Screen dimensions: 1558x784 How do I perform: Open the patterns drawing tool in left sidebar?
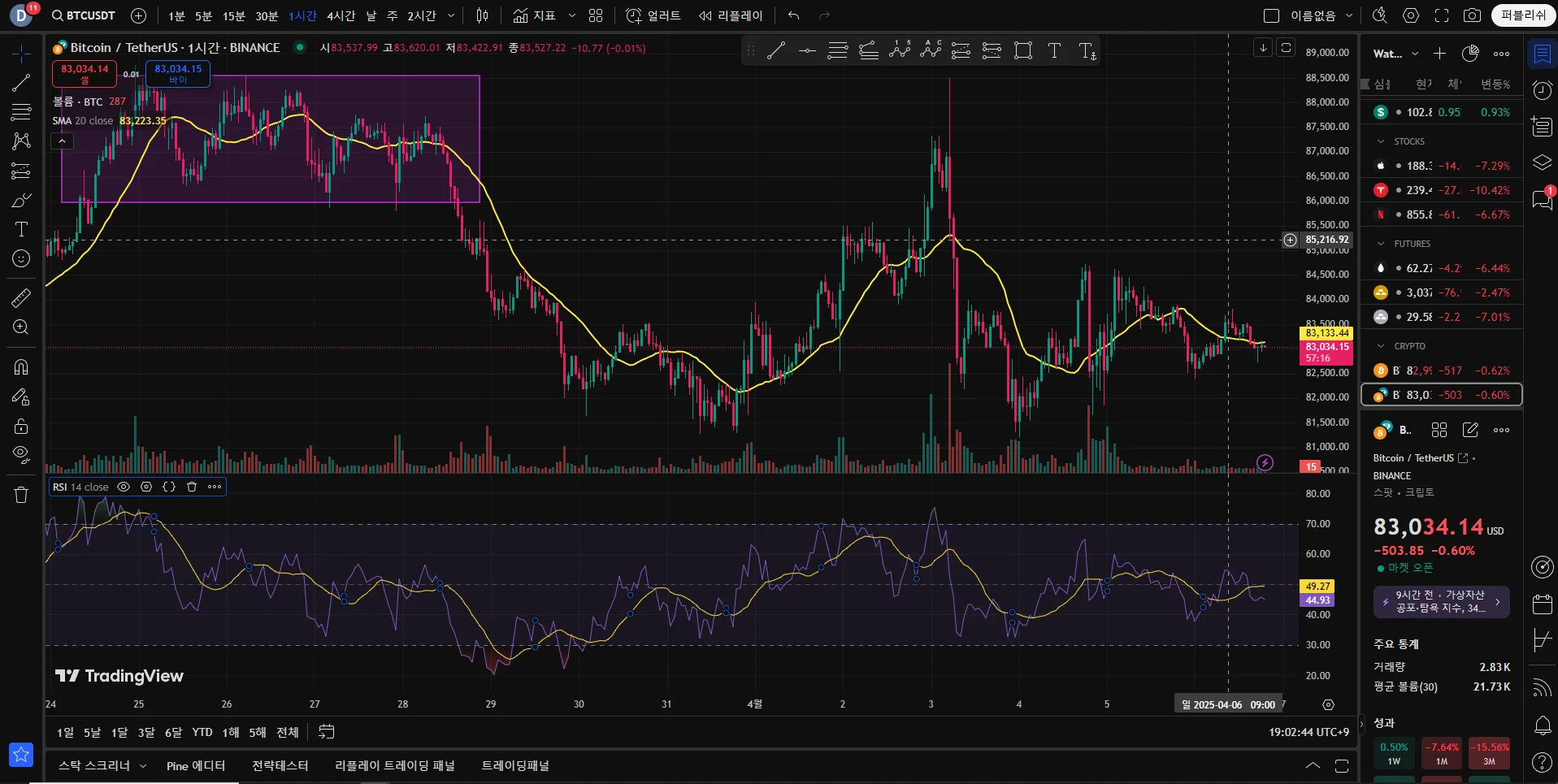(x=21, y=141)
